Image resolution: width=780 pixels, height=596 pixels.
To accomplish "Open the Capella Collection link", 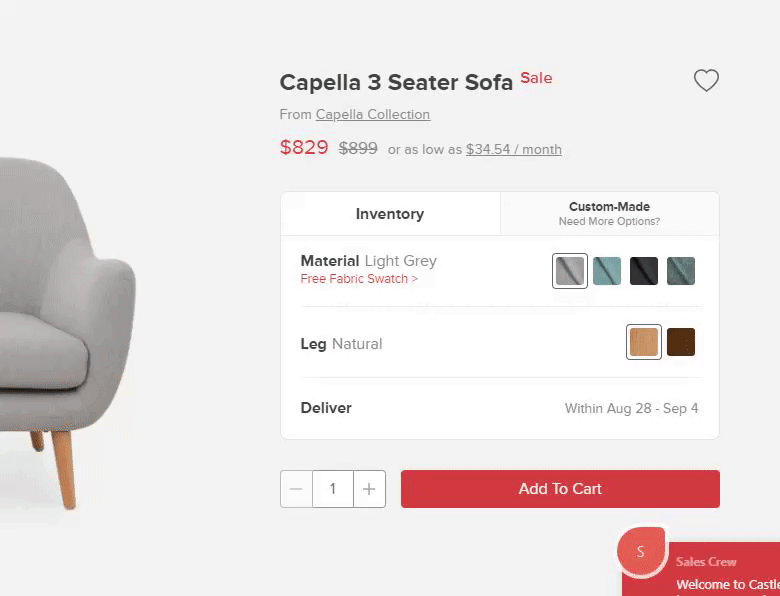I will click(x=373, y=114).
